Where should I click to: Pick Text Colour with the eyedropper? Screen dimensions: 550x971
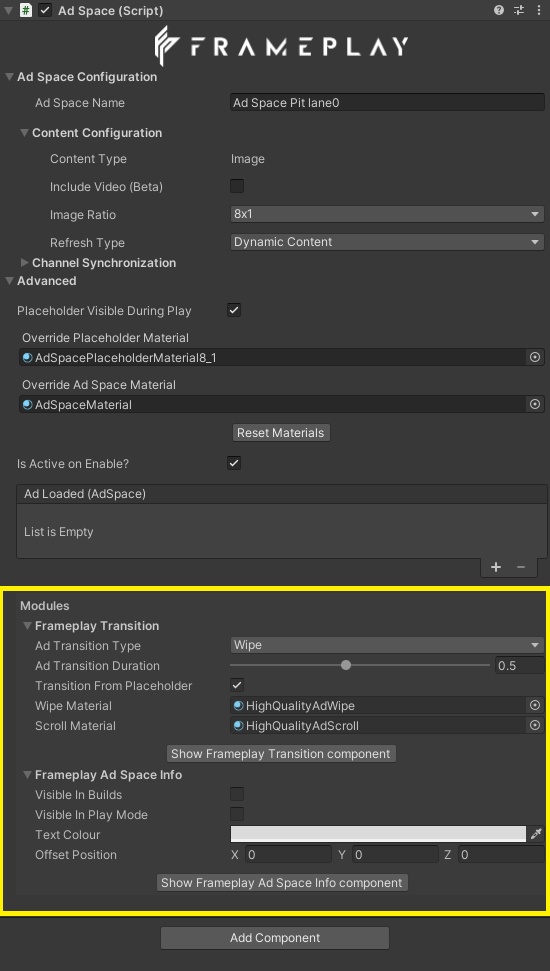536,834
